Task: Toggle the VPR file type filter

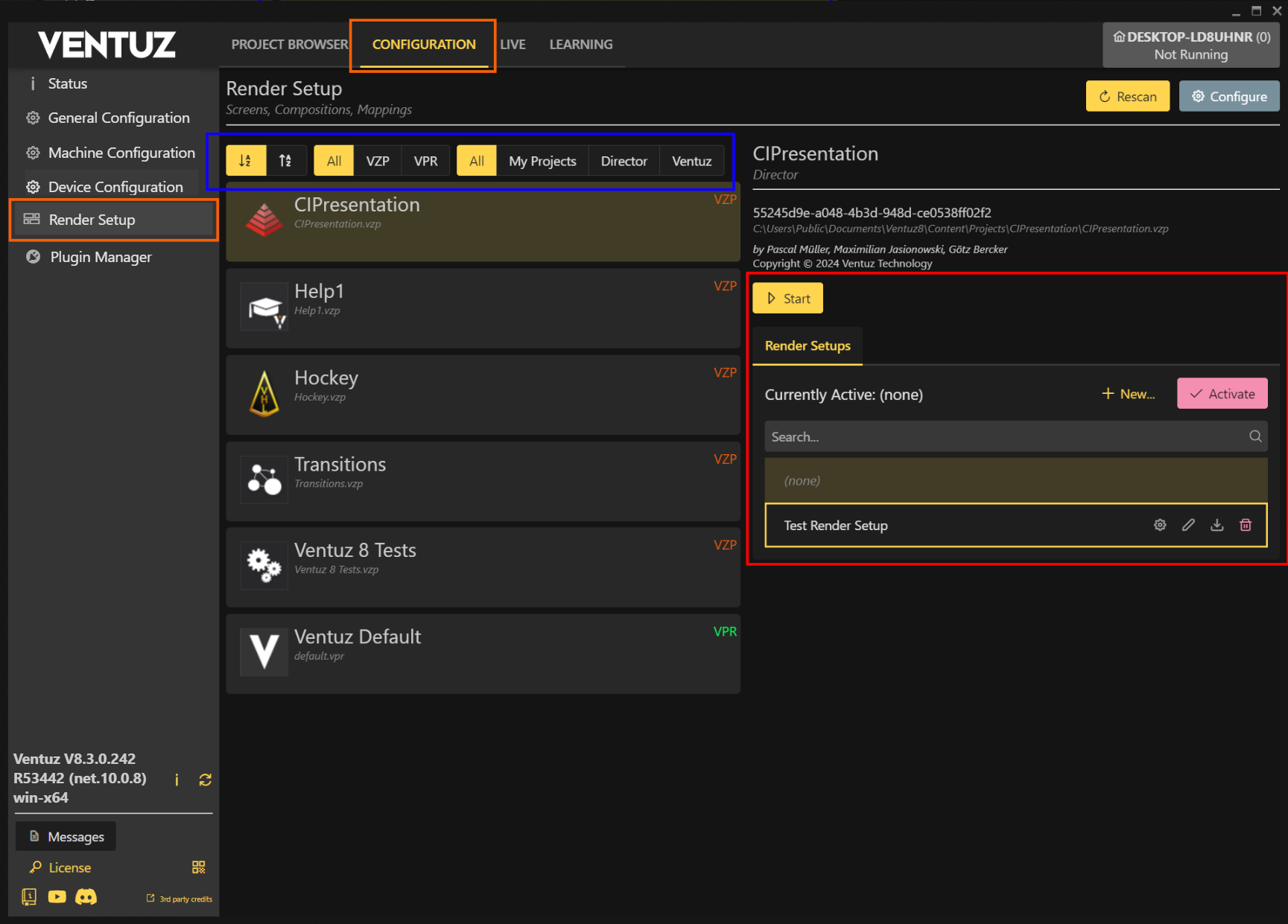Action: [426, 161]
